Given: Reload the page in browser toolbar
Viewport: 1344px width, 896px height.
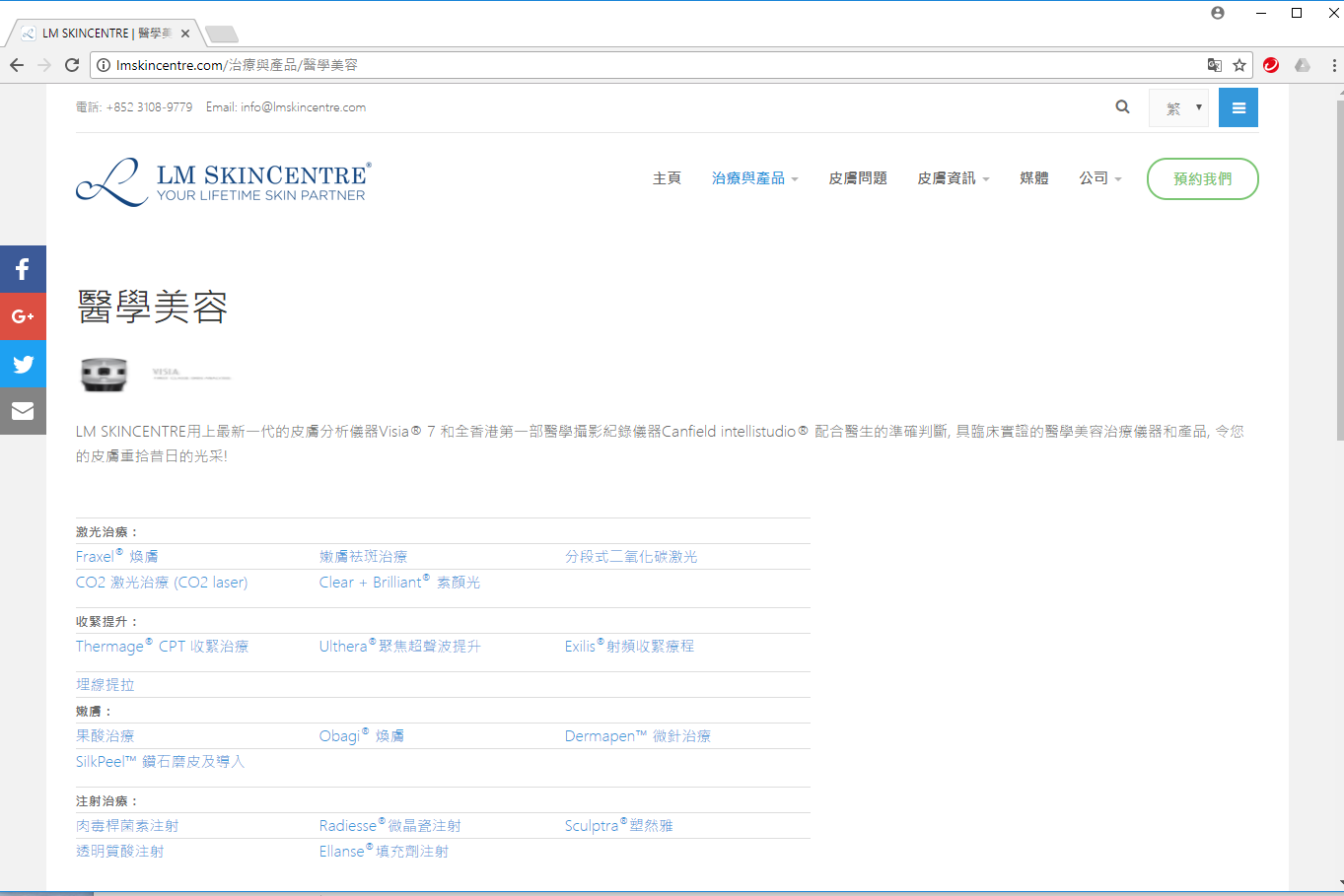Looking at the screenshot, I should pyautogui.click(x=72, y=65).
